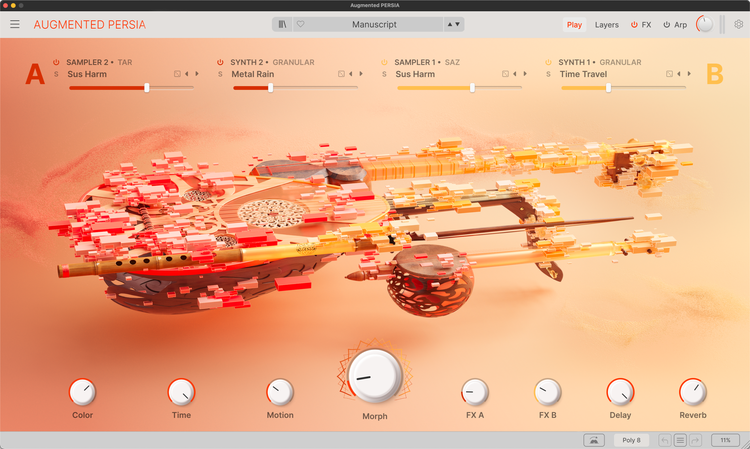The width and height of the screenshot is (750, 449).
Task: Open the history list icon
Action: click(680, 440)
